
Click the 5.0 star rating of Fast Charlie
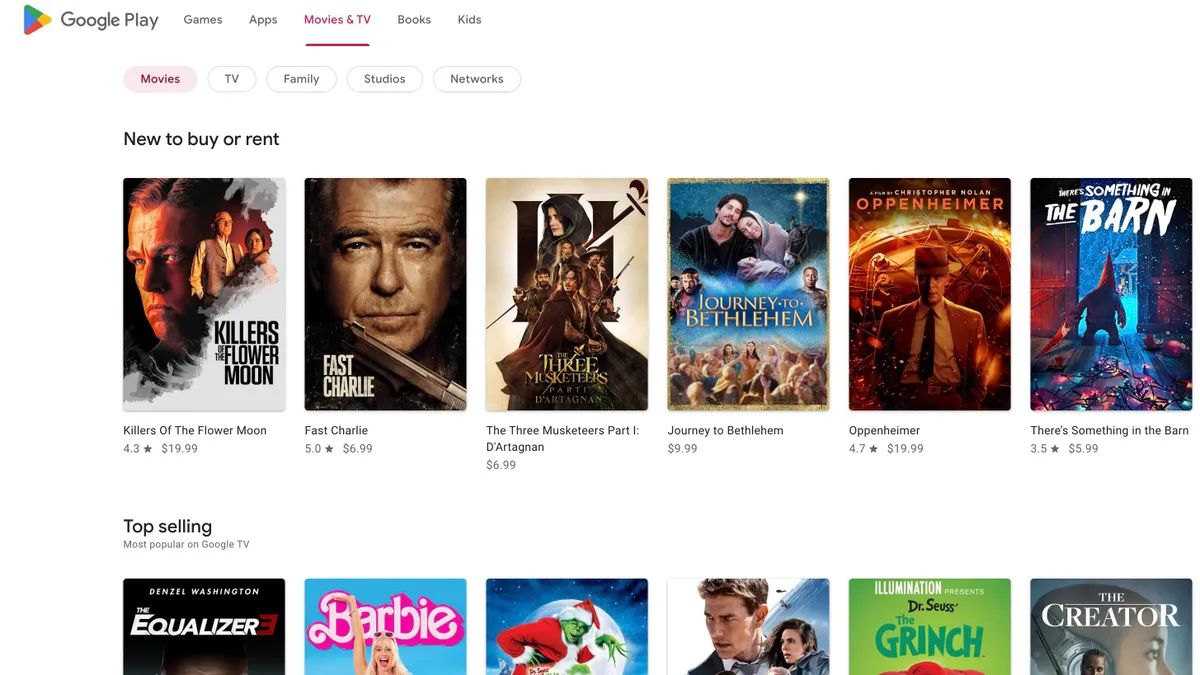319,449
